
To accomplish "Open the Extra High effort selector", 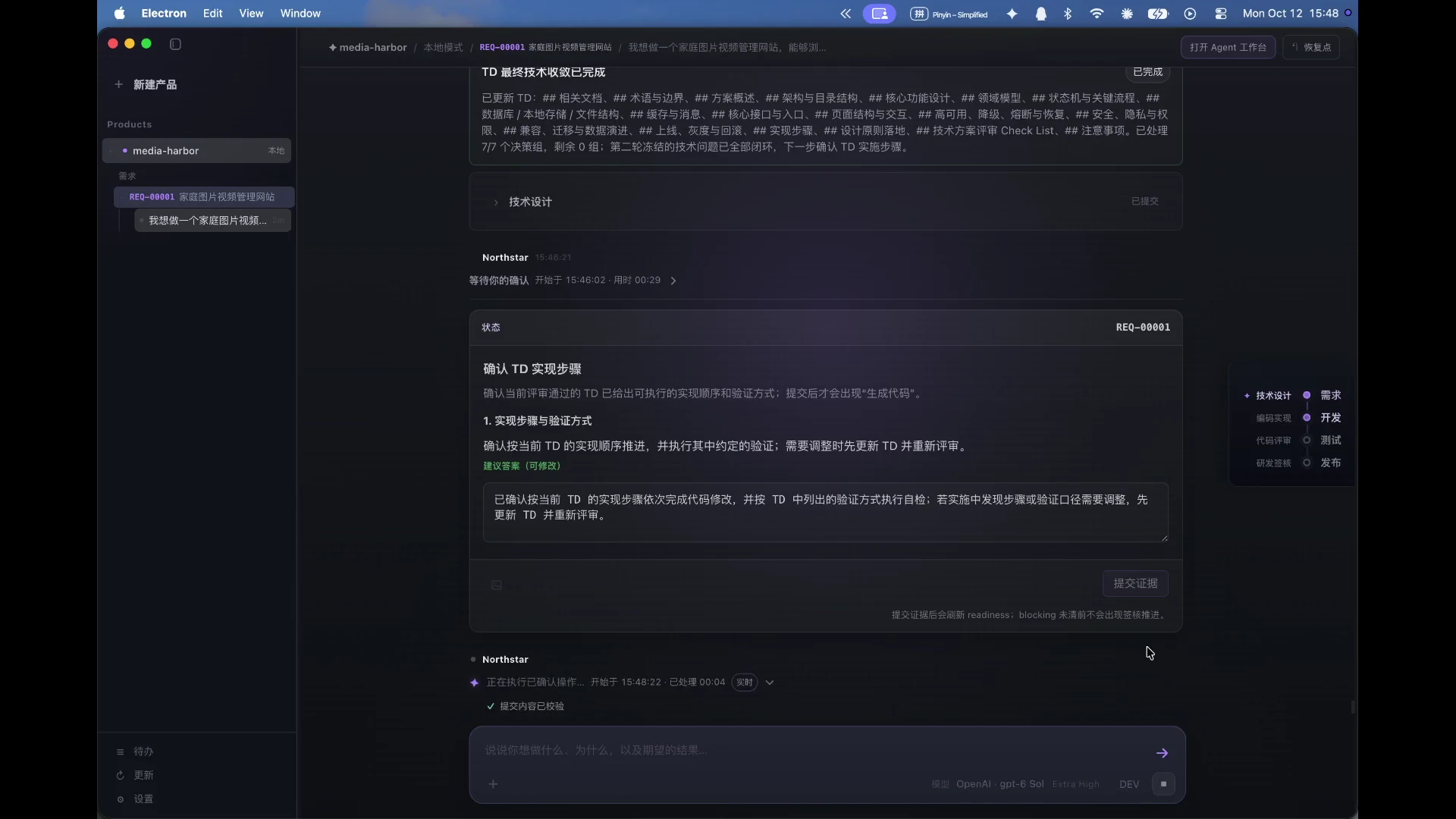I will pyautogui.click(x=1075, y=784).
